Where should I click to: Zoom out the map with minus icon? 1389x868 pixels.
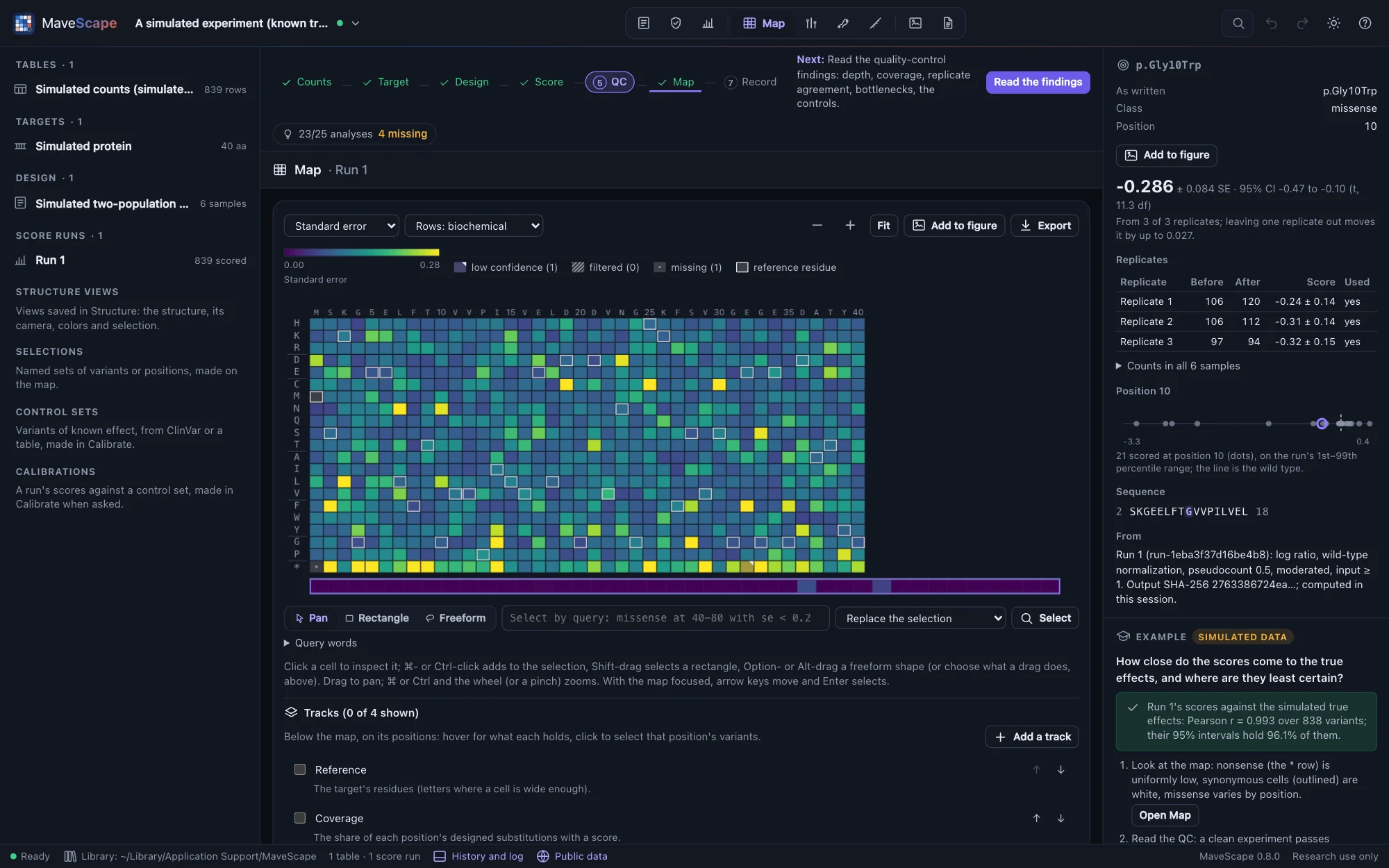coord(817,225)
